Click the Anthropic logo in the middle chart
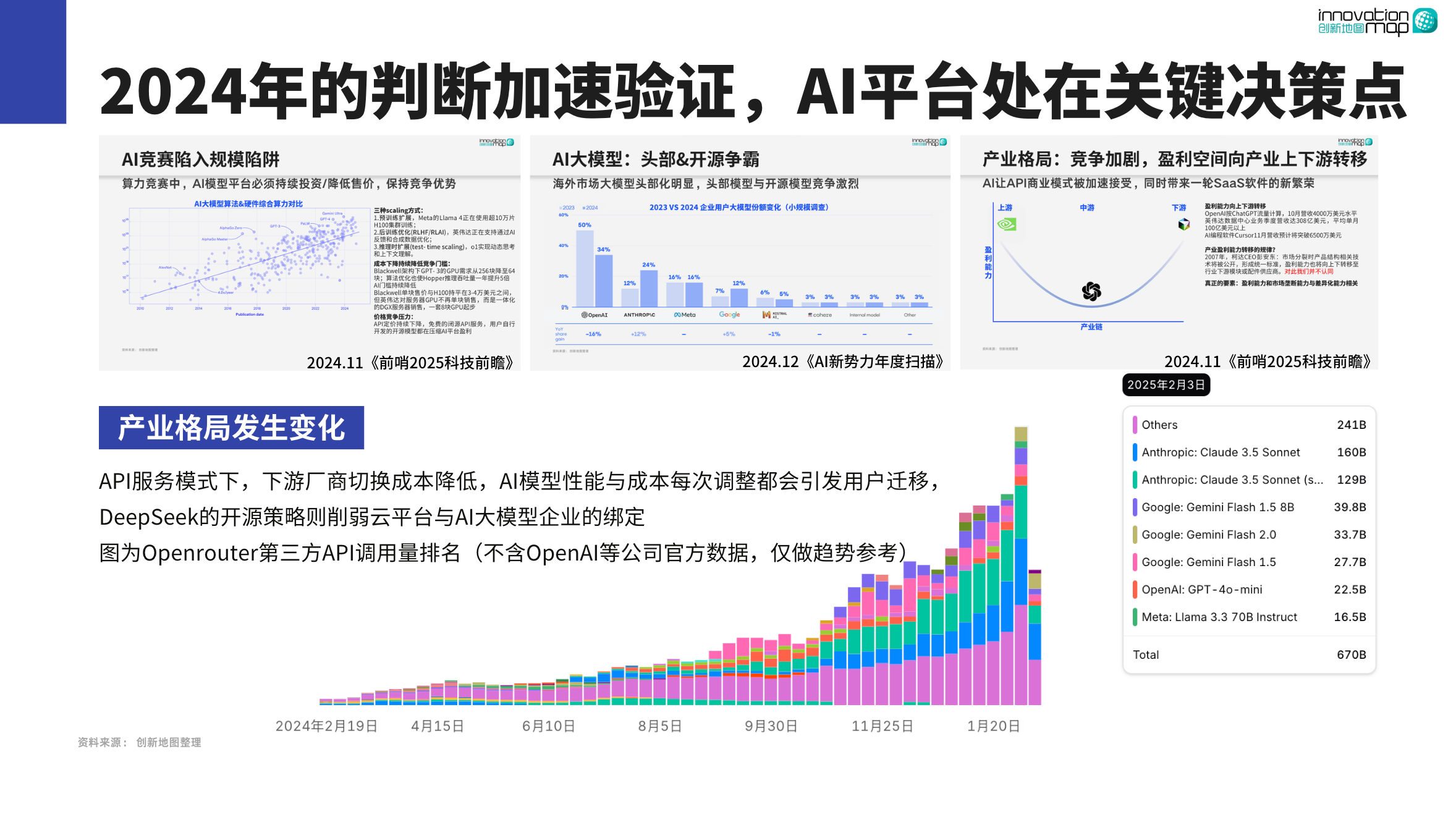The width and height of the screenshot is (1456, 817). click(x=639, y=315)
